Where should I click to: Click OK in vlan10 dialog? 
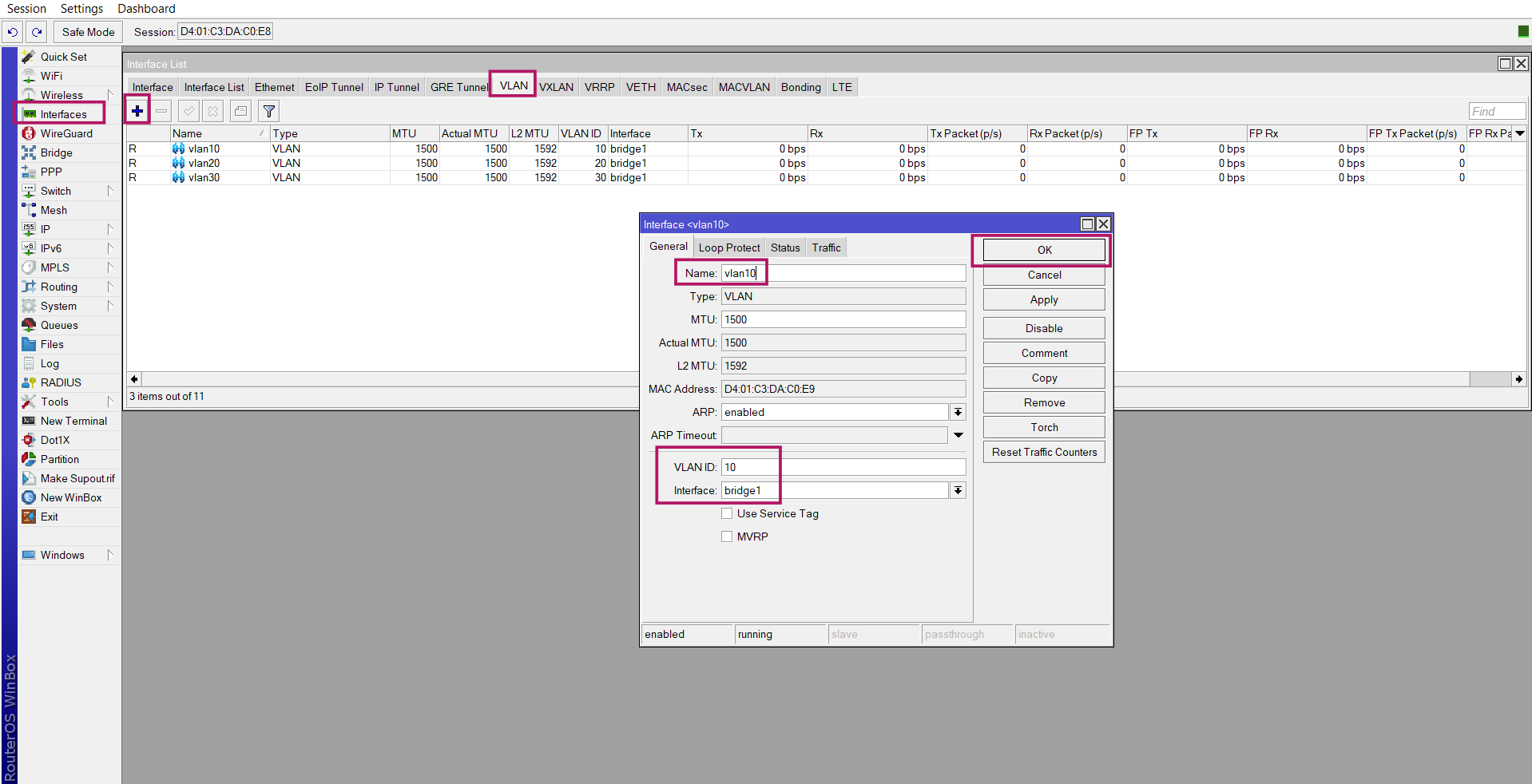click(1044, 250)
